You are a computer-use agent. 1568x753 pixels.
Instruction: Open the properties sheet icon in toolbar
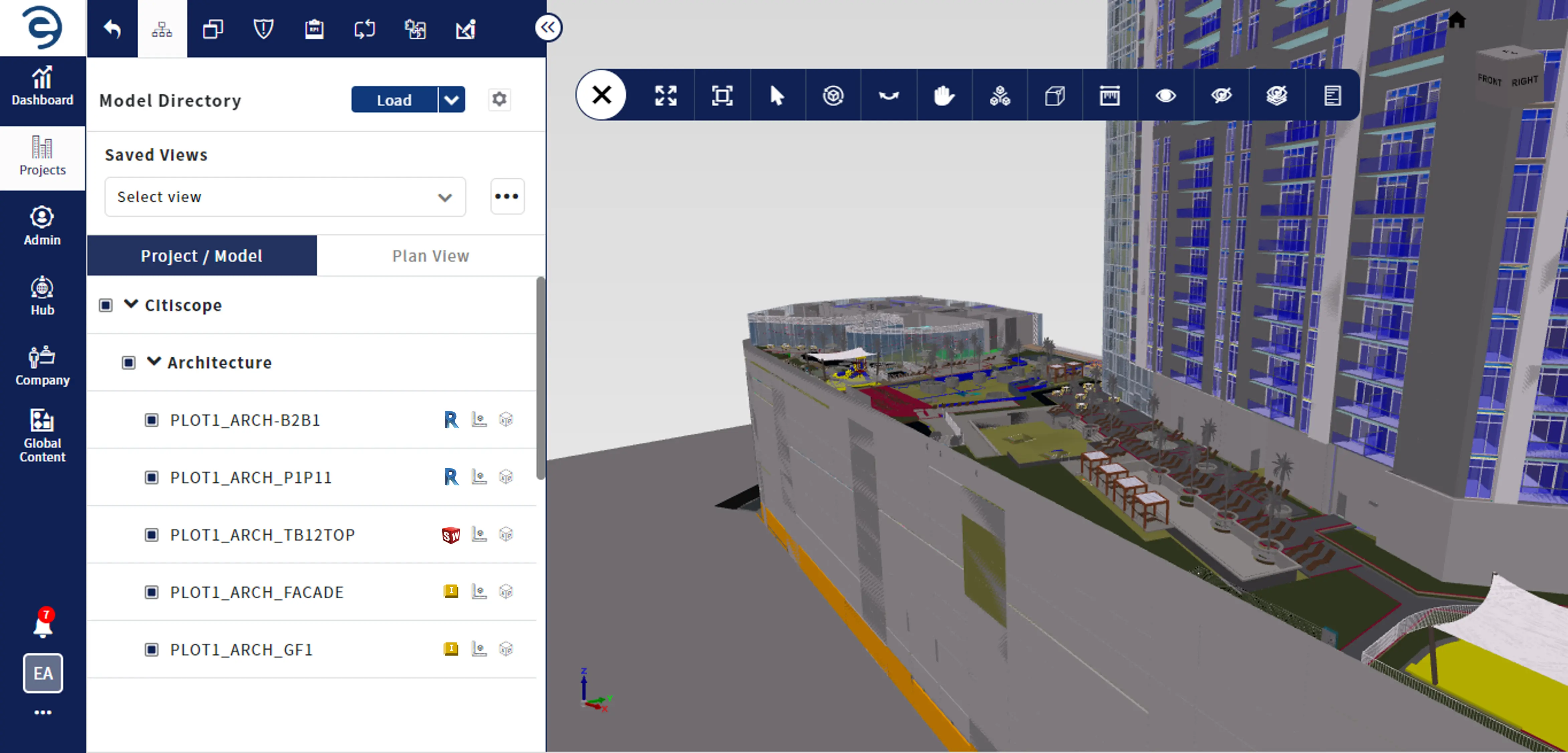point(1332,96)
